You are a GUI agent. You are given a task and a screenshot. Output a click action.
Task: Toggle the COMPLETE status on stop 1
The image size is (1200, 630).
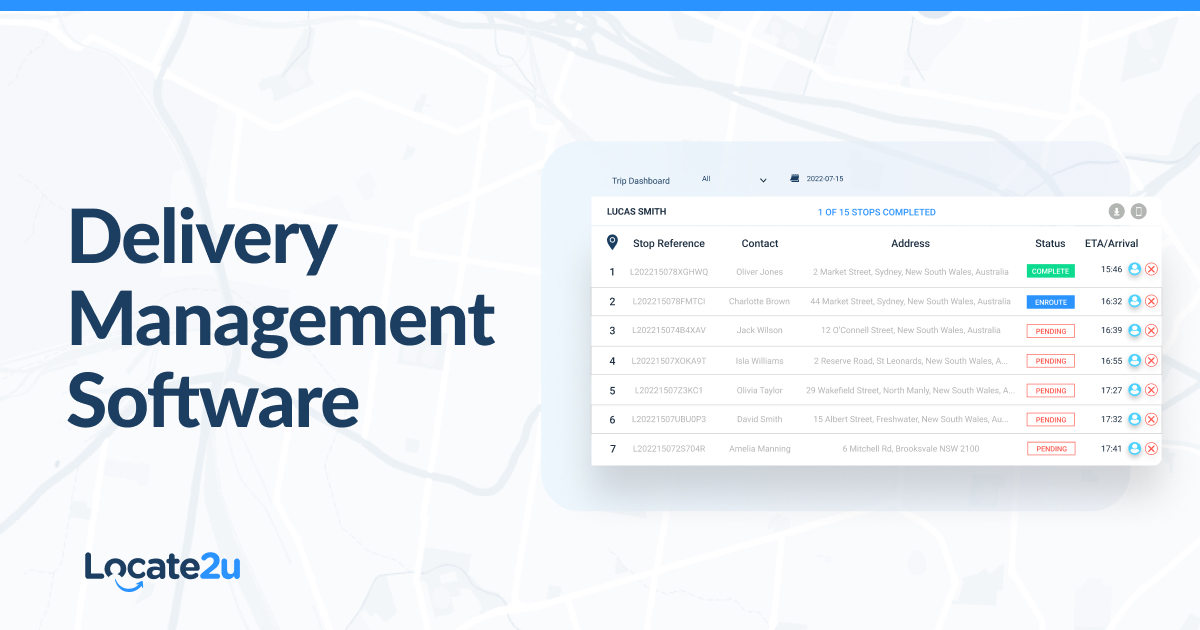coord(1050,270)
